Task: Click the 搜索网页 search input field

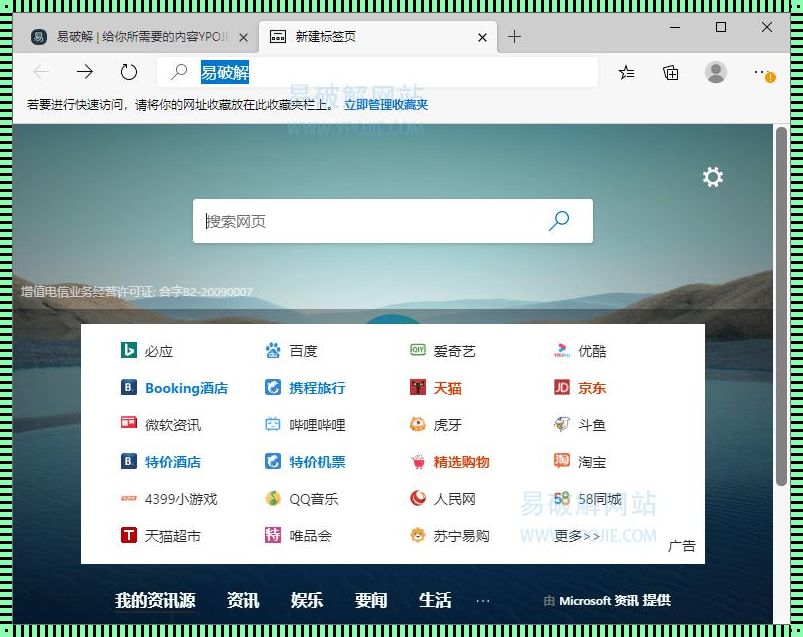Action: (370, 221)
